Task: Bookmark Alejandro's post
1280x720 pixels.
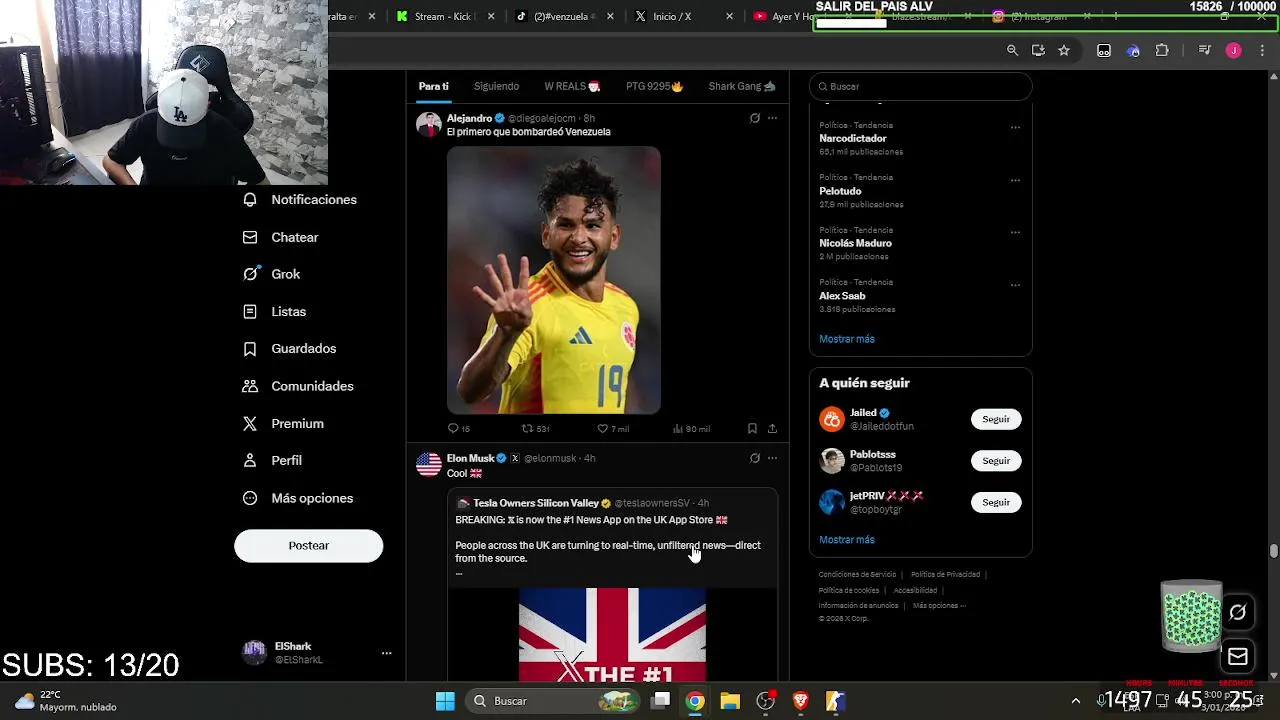Action: pyautogui.click(x=752, y=428)
